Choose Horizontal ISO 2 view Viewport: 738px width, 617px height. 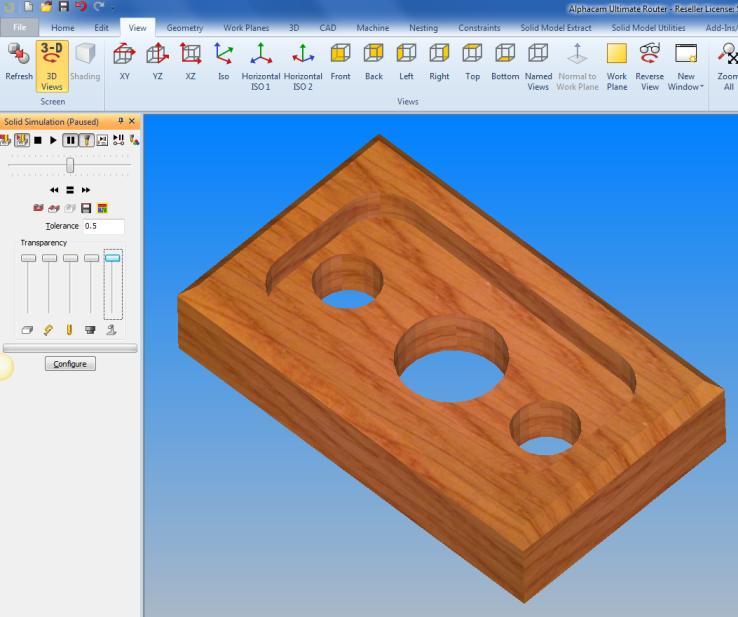(303, 66)
